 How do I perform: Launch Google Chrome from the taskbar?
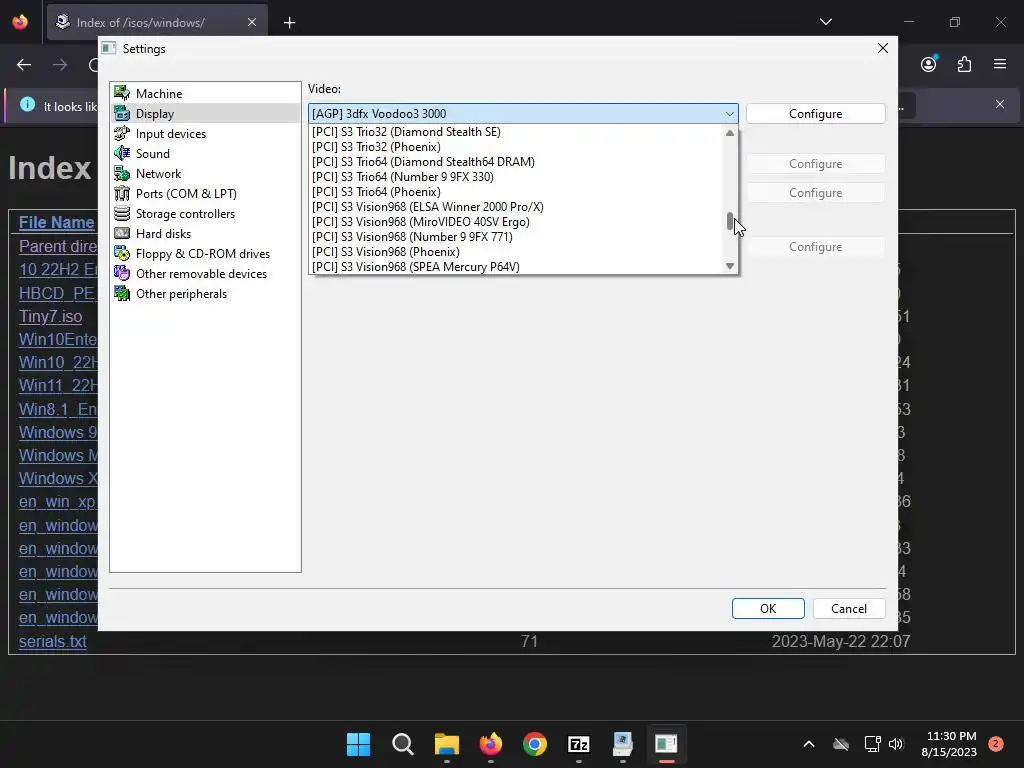pos(535,744)
